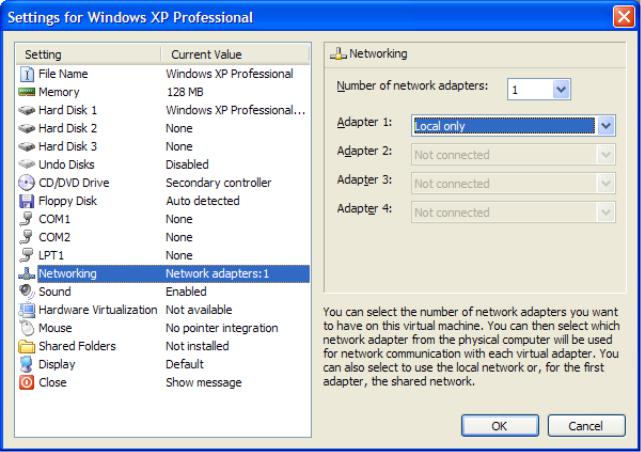
Task: Expand the Adapter 1 dropdown arrow
Action: coord(606,125)
